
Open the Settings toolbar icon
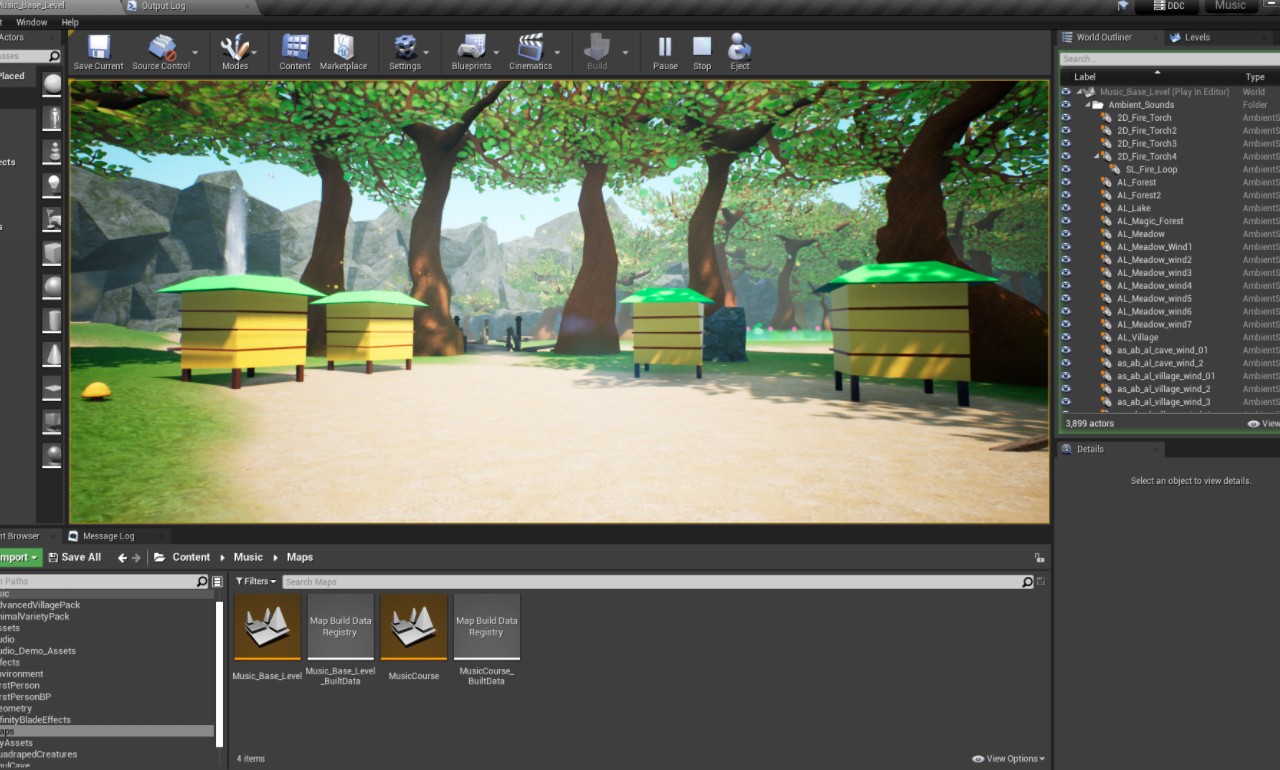click(405, 48)
